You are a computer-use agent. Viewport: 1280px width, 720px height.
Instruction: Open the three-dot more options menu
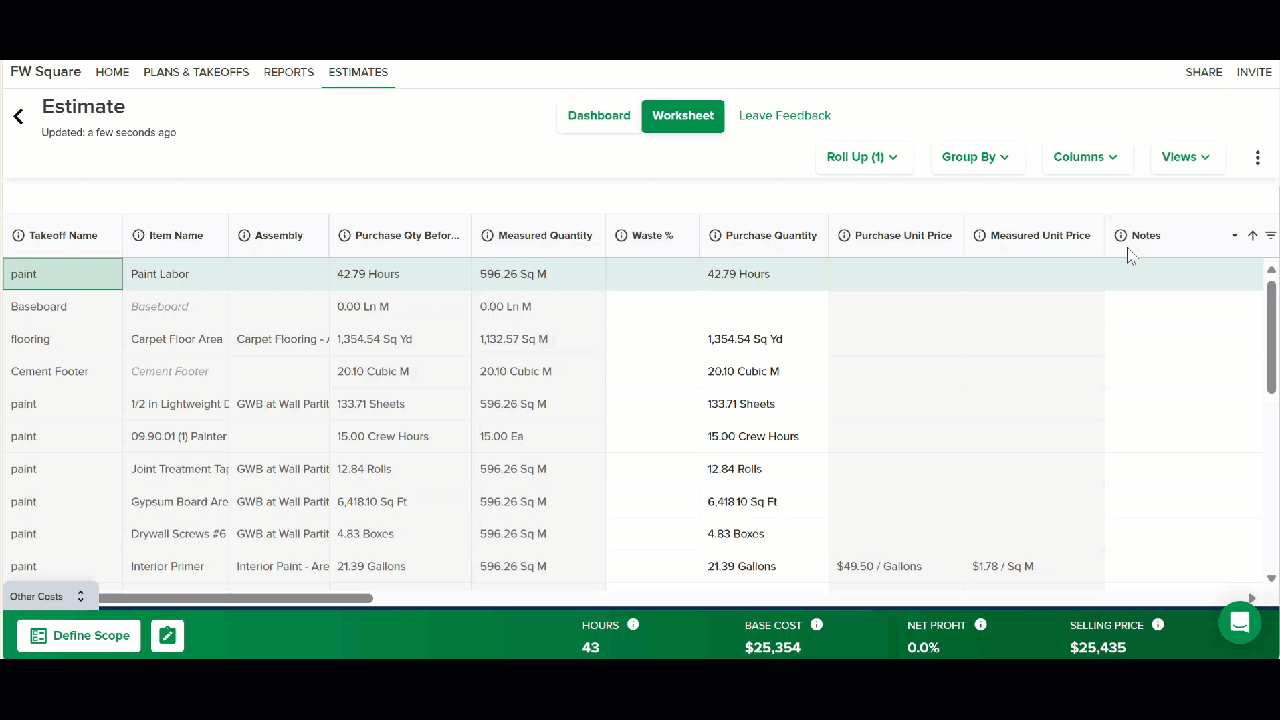point(1257,158)
